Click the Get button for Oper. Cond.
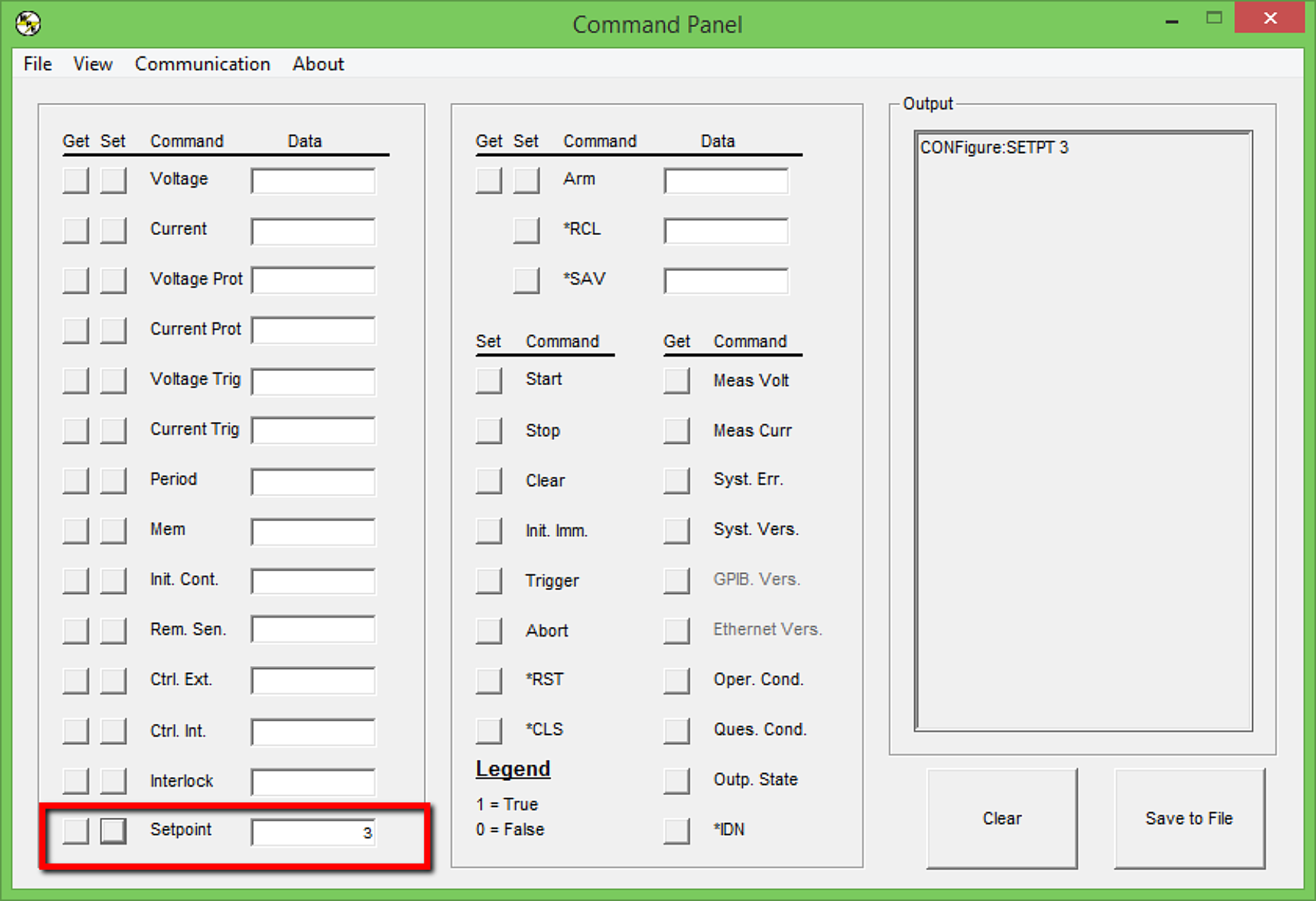1316x901 pixels. (x=677, y=681)
